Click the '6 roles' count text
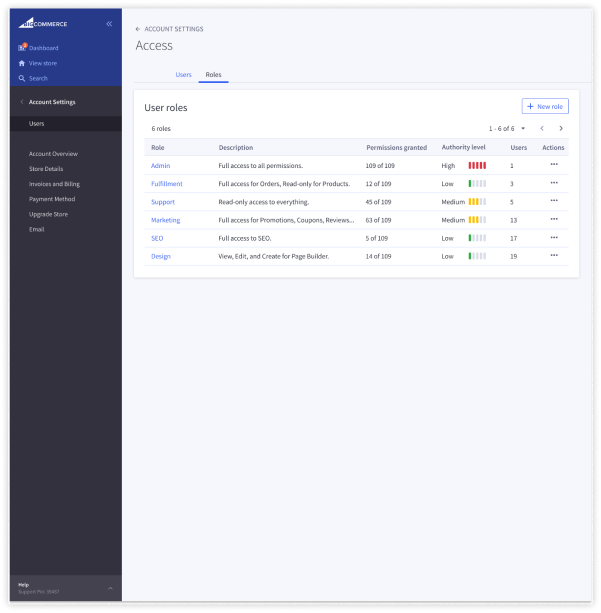The height and width of the screenshot is (613, 601). tap(161, 129)
